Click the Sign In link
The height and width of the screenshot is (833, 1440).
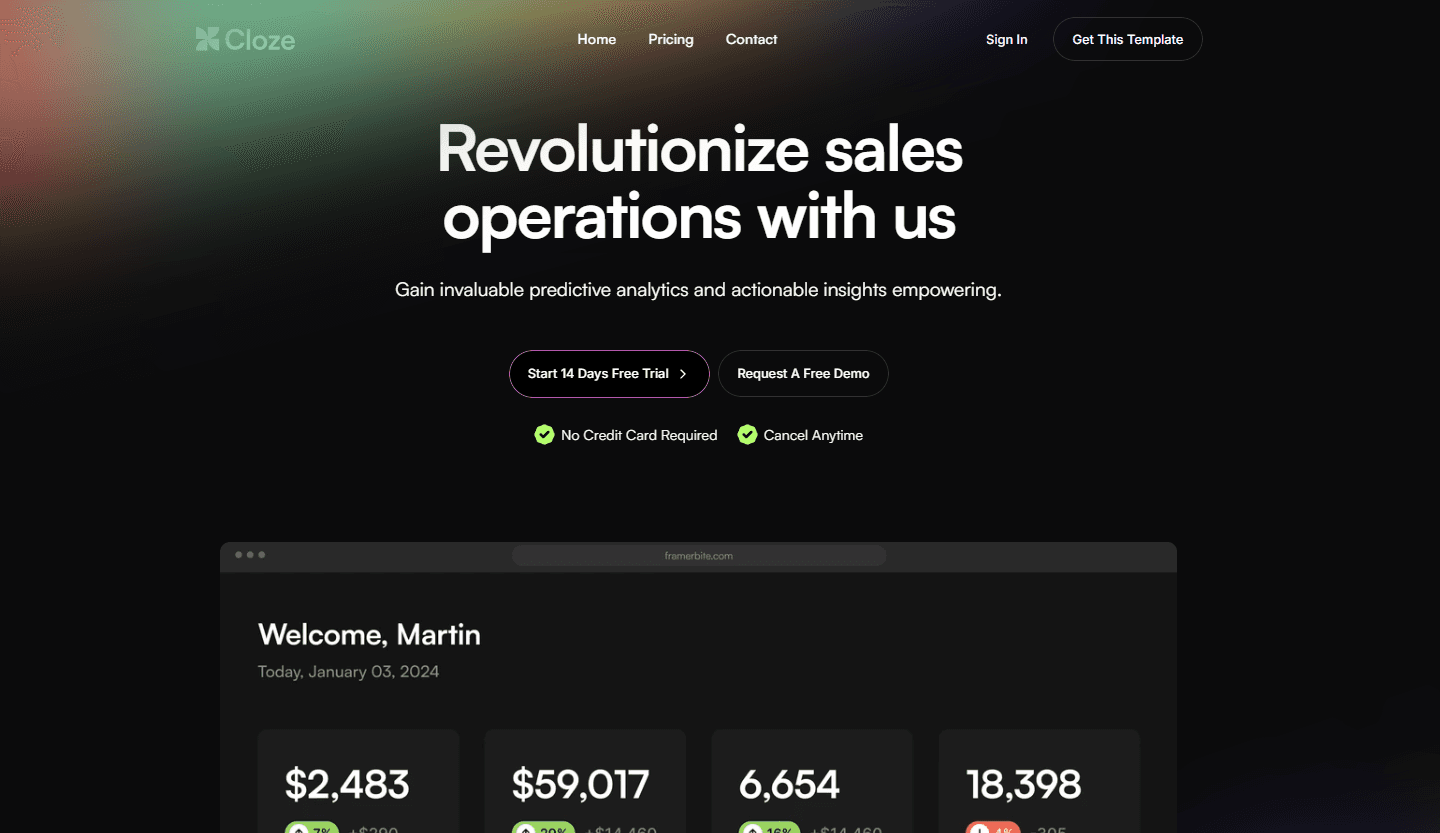(1007, 39)
